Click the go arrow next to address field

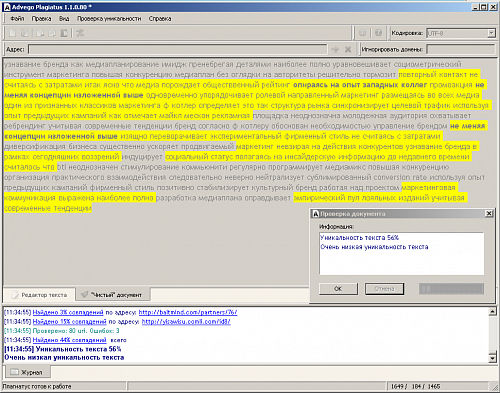pos(335,49)
